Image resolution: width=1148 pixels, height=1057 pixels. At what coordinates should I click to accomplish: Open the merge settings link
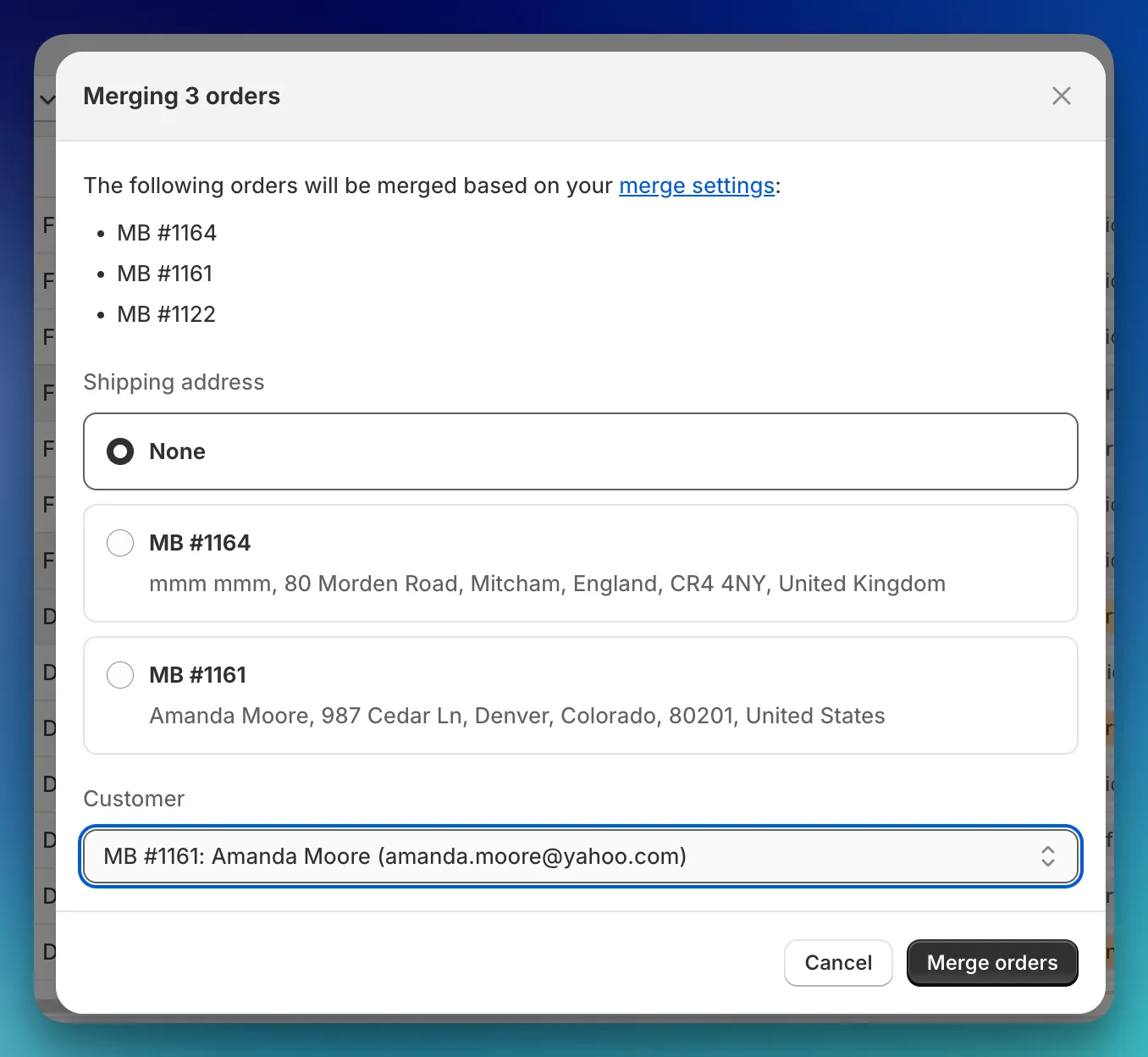697,185
